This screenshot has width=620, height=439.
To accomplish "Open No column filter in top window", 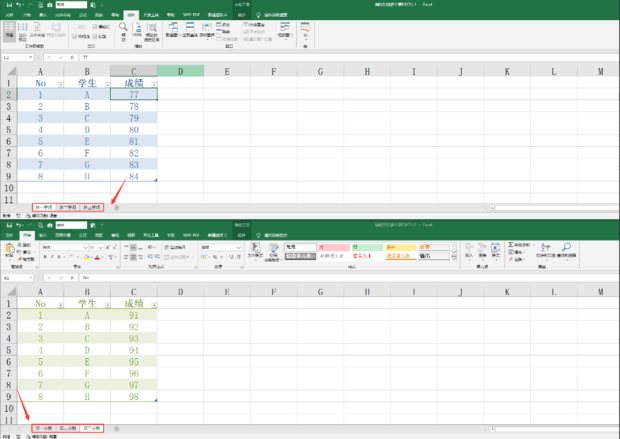I will tap(61, 85).
